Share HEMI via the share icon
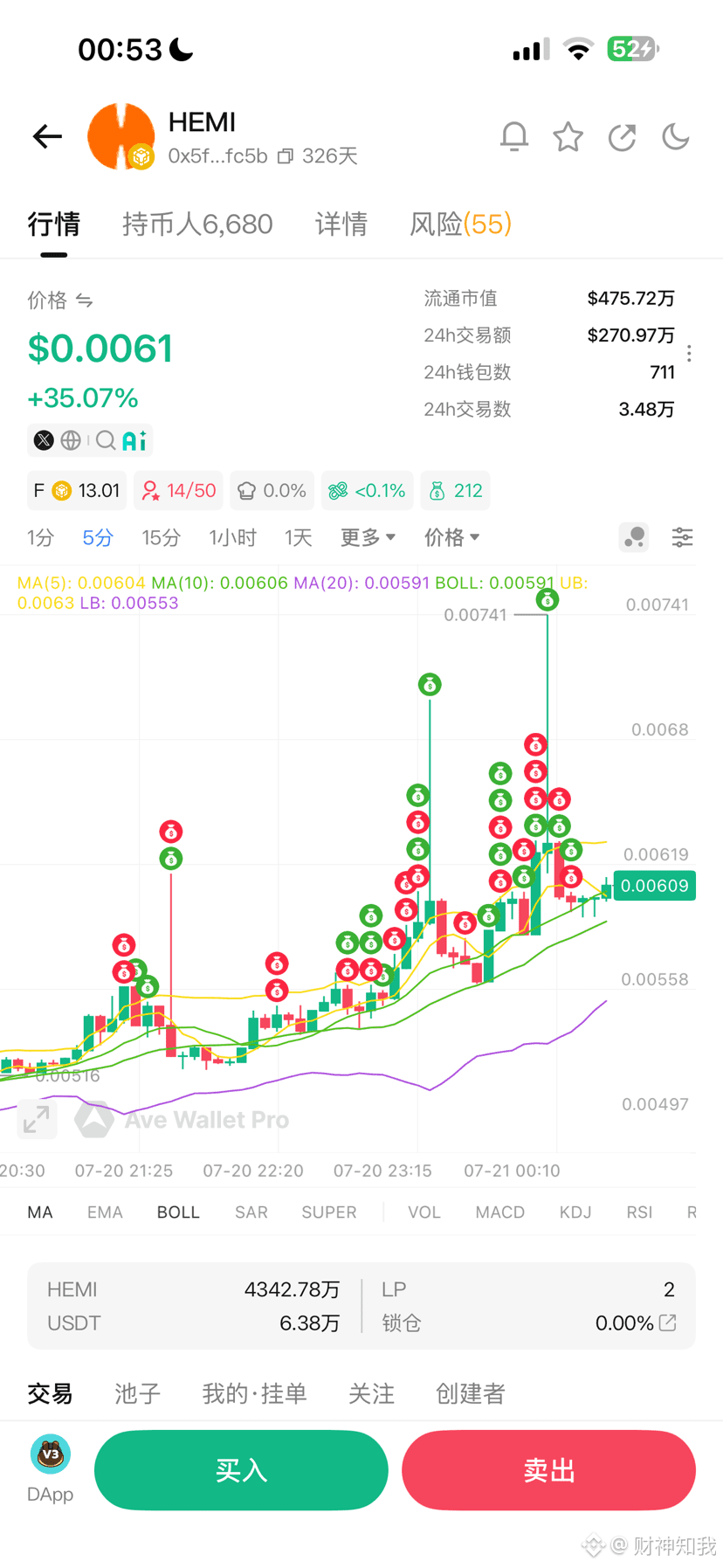This screenshot has height=1568, width=723. (623, 136)
